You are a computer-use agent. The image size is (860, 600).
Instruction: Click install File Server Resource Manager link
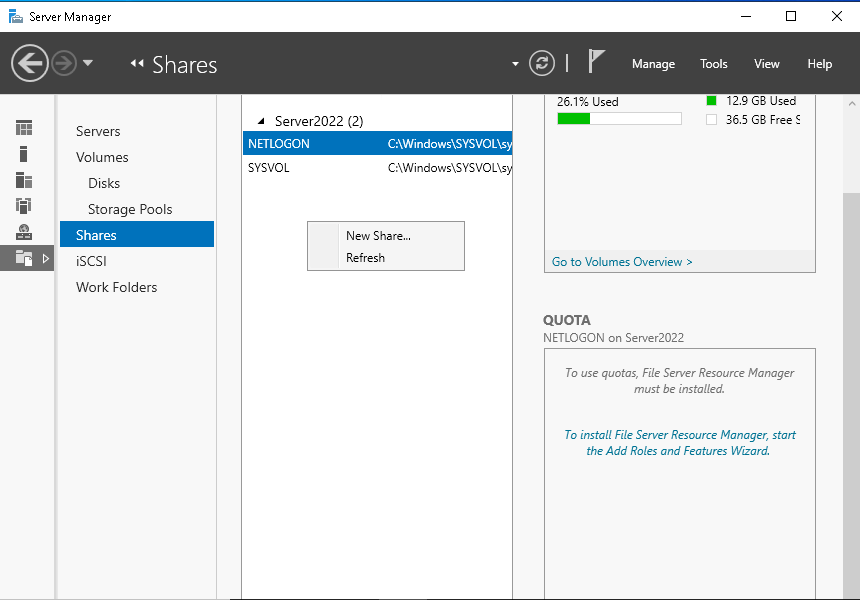tap(679, 443)
